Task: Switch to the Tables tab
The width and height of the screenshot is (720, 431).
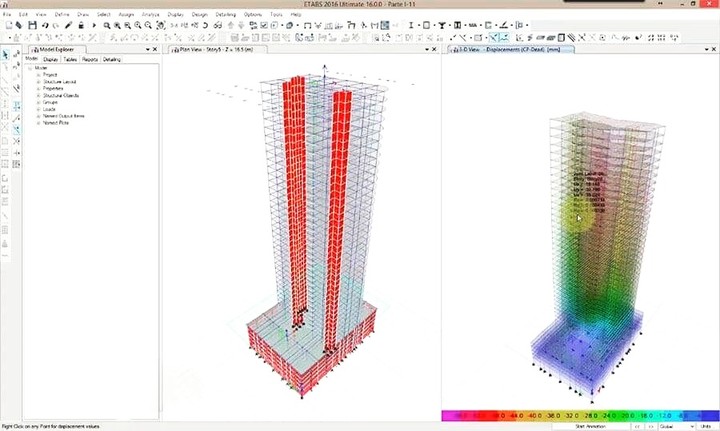Action: (70, 59)
